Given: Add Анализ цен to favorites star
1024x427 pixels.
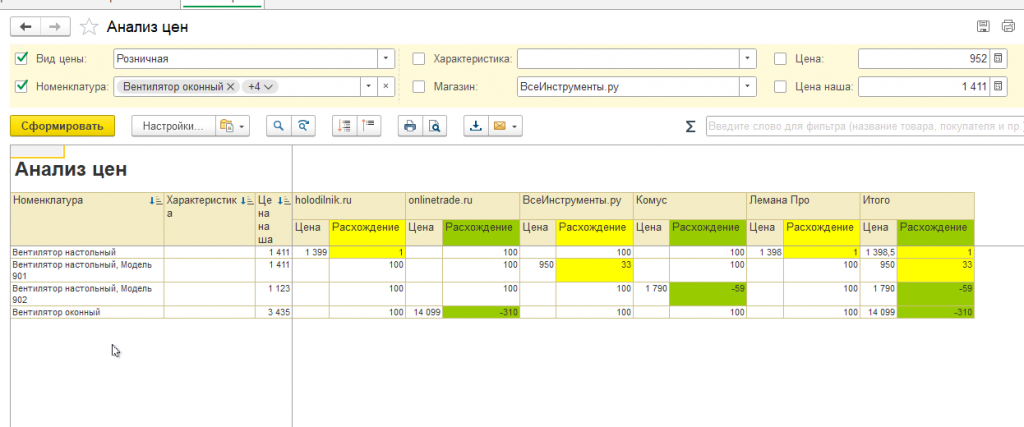Looking at the screenshot, I should [x=88, y=27].
